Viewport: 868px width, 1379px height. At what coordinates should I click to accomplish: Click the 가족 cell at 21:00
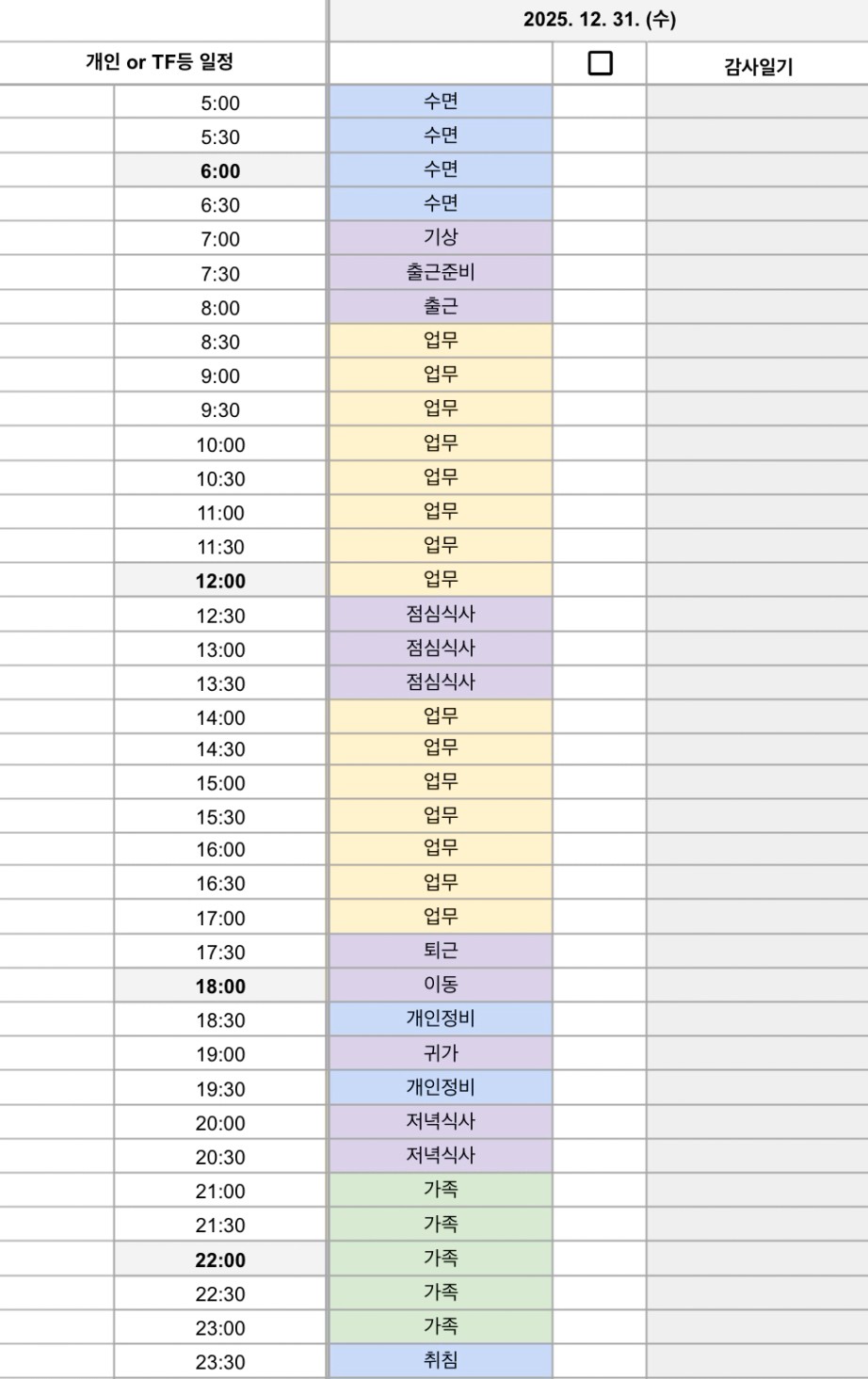(x=441, y=1189)
